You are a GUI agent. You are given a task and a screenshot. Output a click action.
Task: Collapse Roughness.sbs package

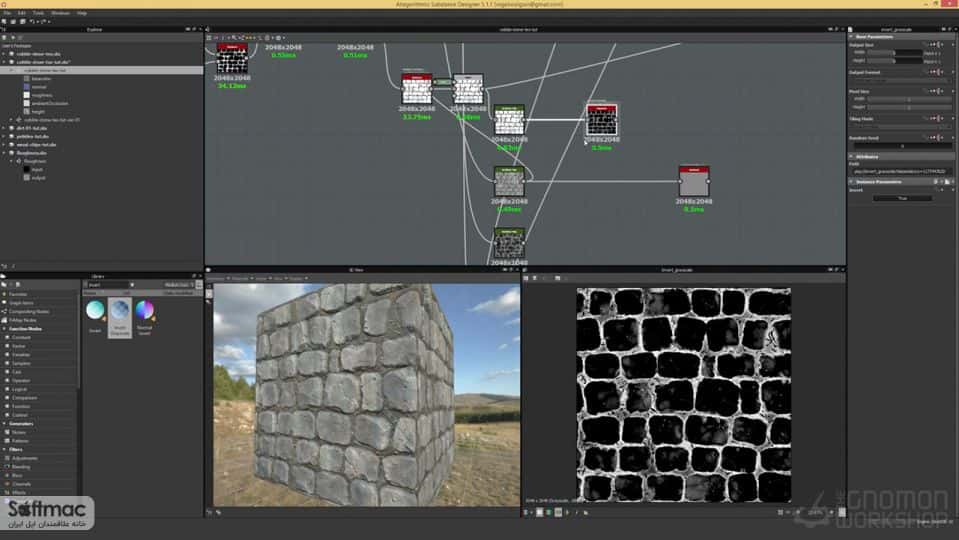[x=4, y=153]
